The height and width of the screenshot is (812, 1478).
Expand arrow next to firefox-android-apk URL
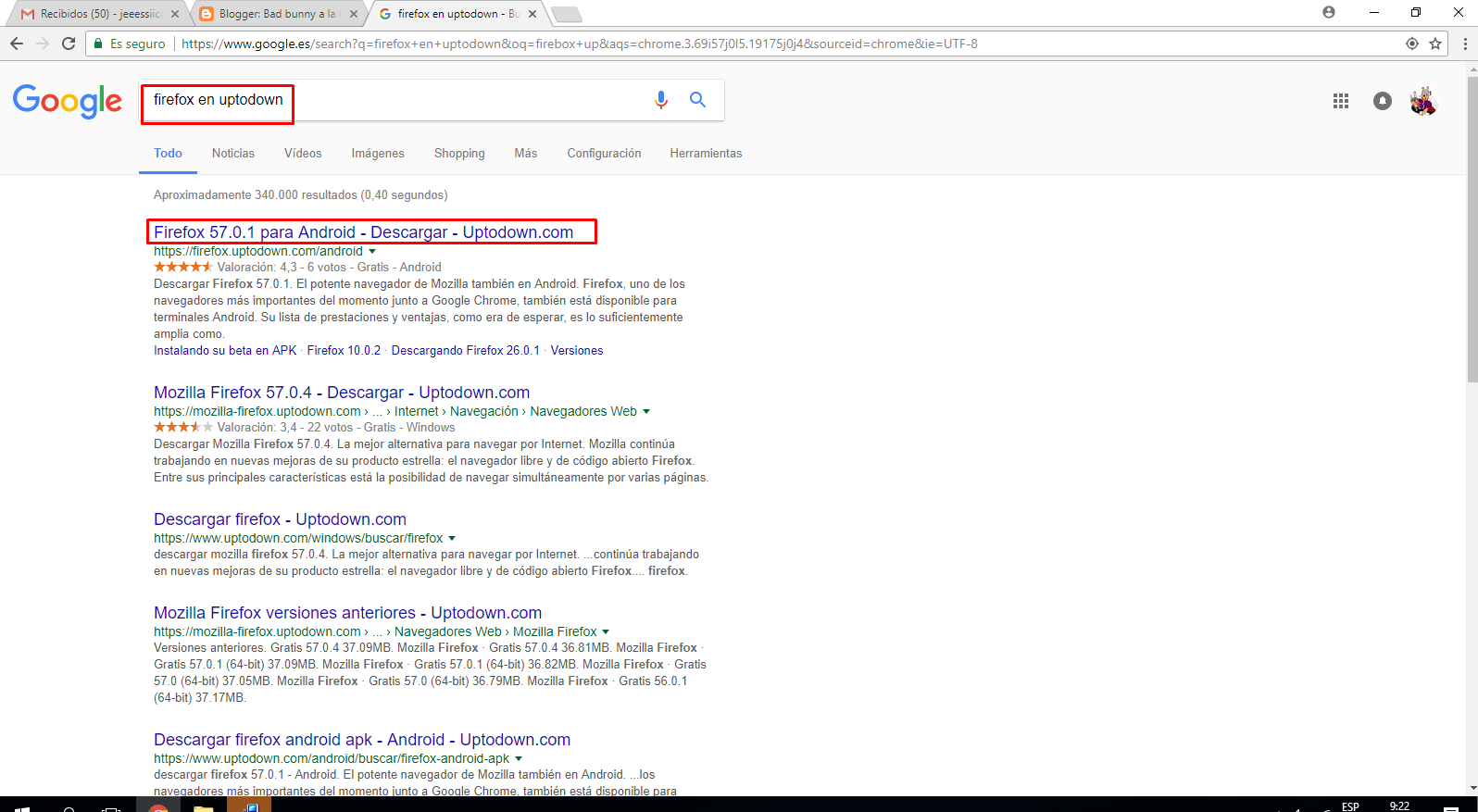(519, 759)
